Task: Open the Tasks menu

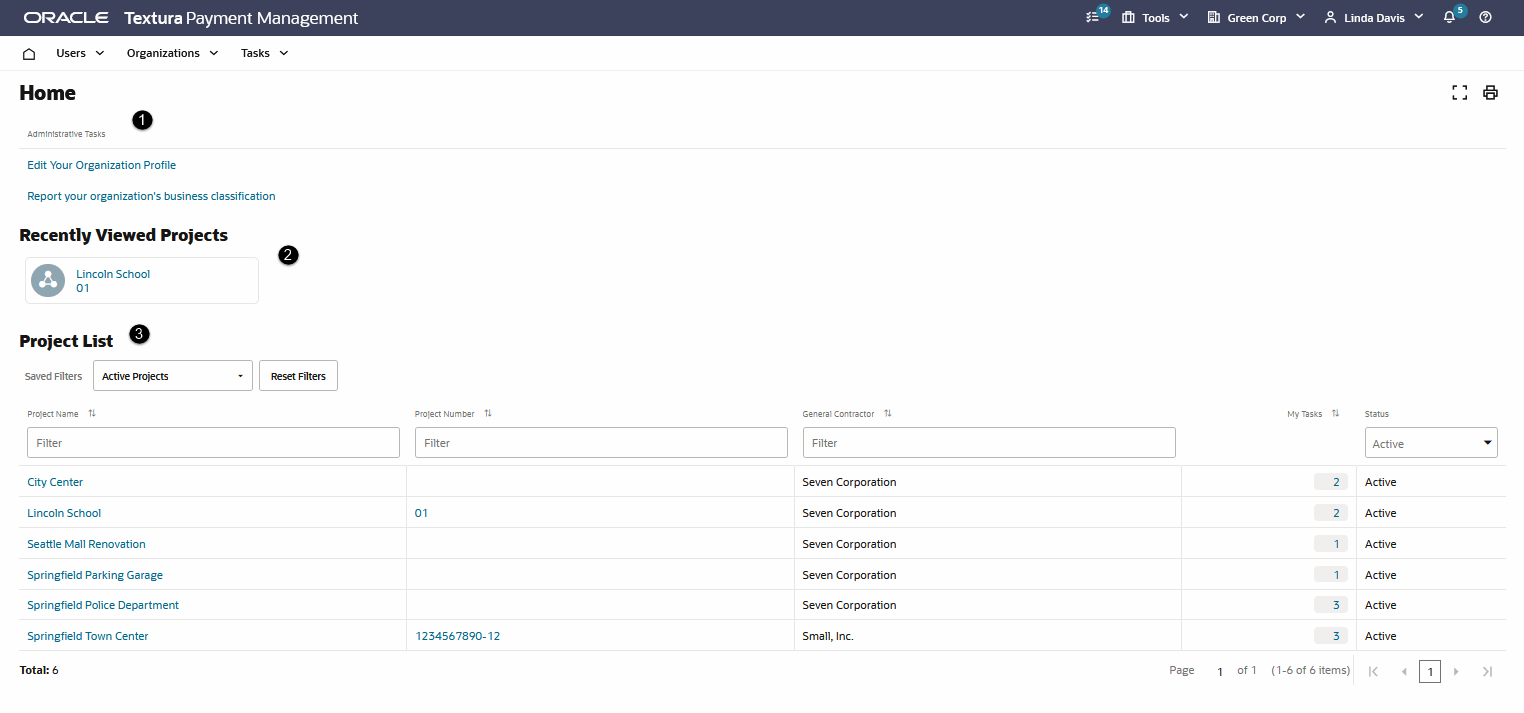Action: (264, 53)
